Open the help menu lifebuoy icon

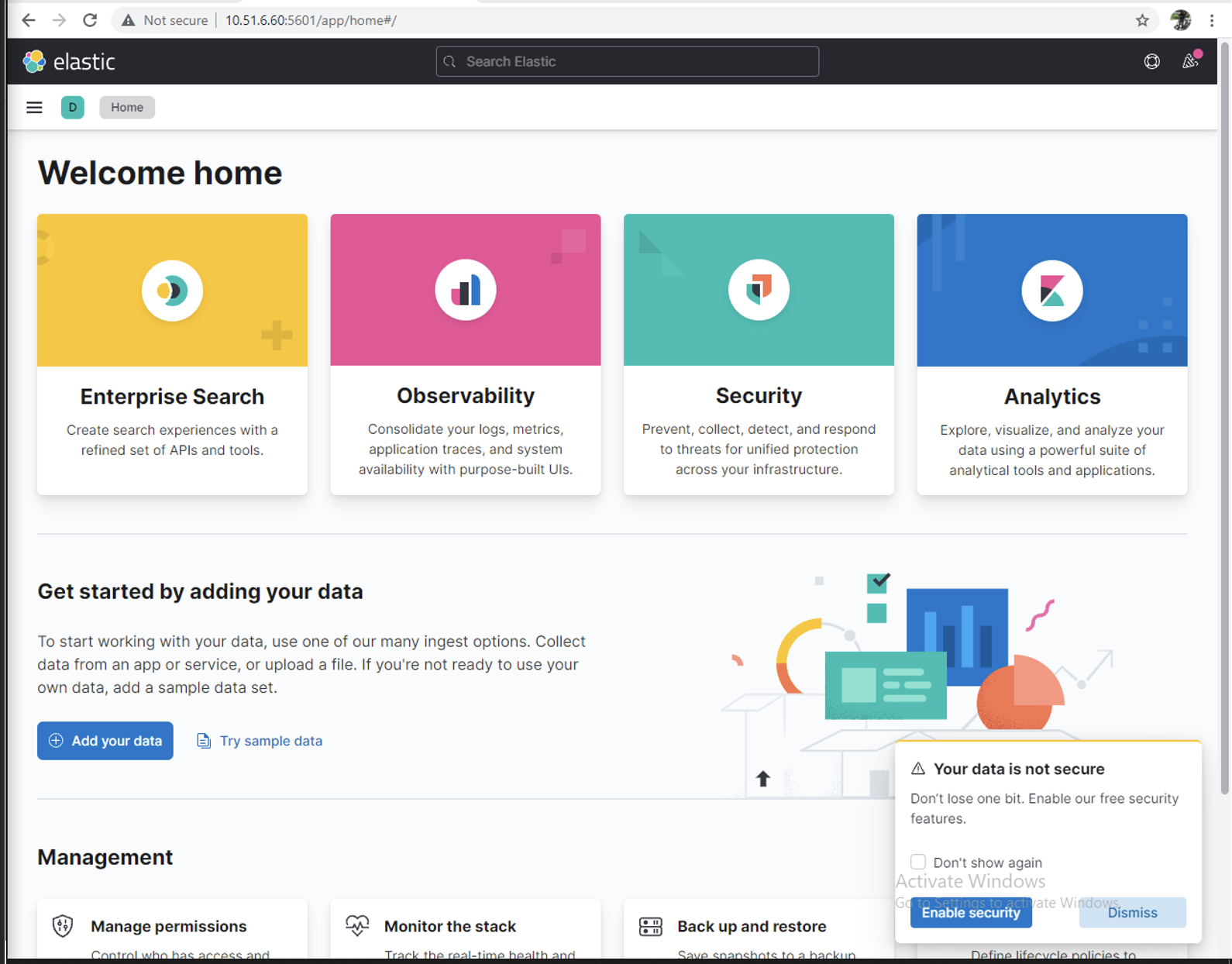1152,61
